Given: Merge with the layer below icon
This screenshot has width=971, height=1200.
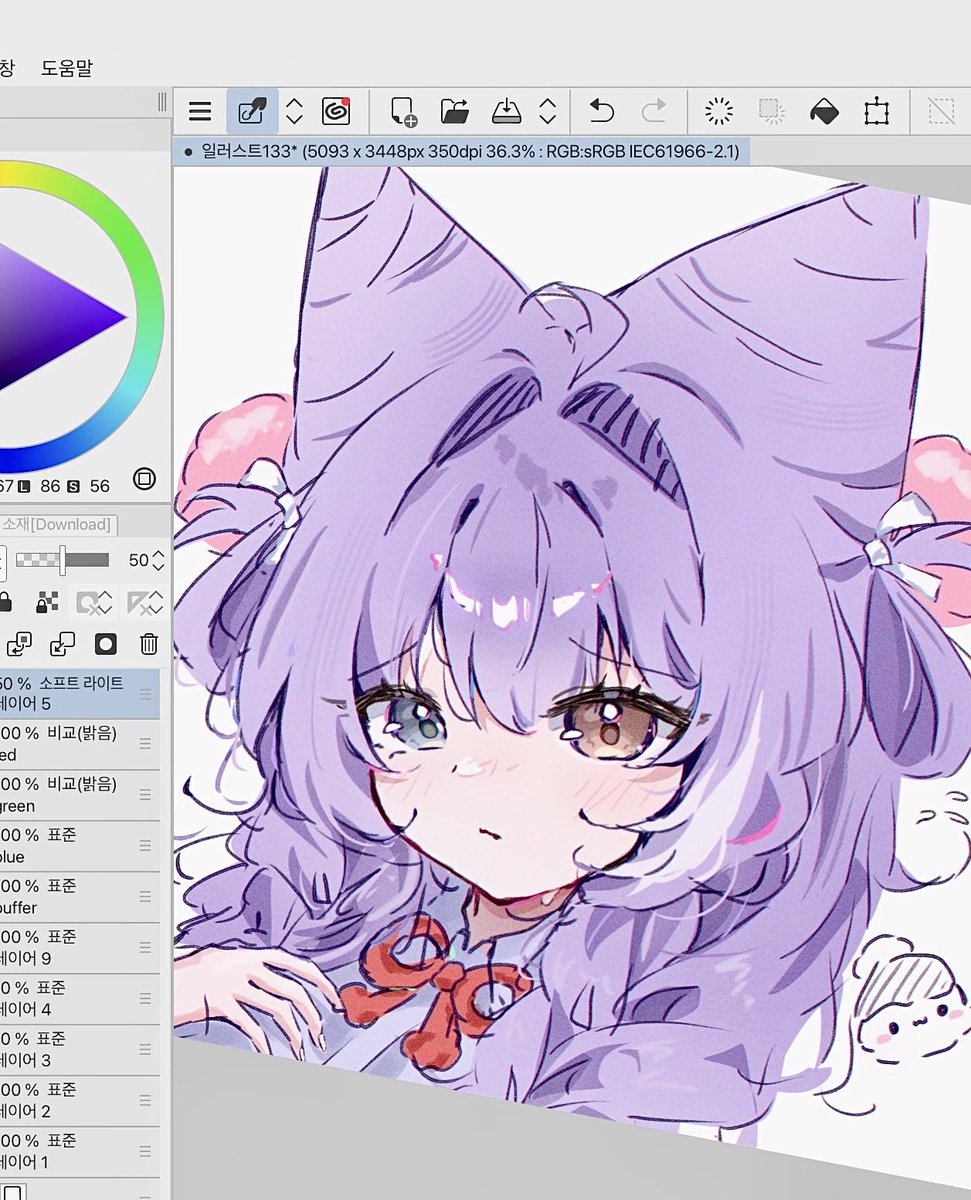Looking at the screenshot, I should coord(62,644).
